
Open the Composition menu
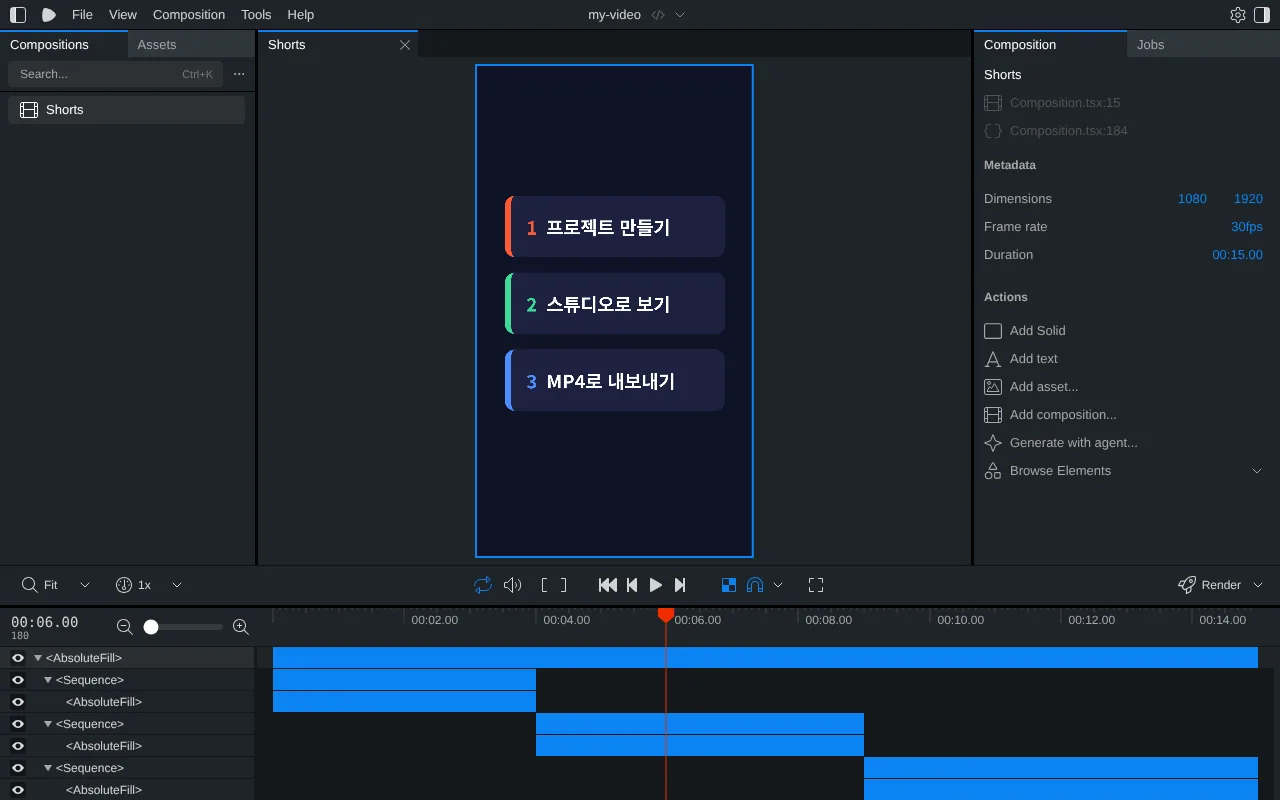[189, 15]
